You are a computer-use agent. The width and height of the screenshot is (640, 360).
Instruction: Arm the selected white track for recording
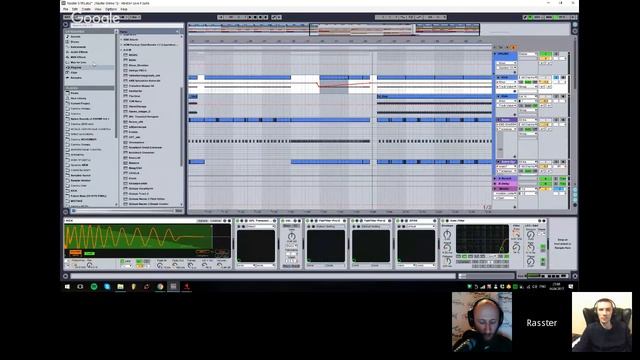point(563,78)
